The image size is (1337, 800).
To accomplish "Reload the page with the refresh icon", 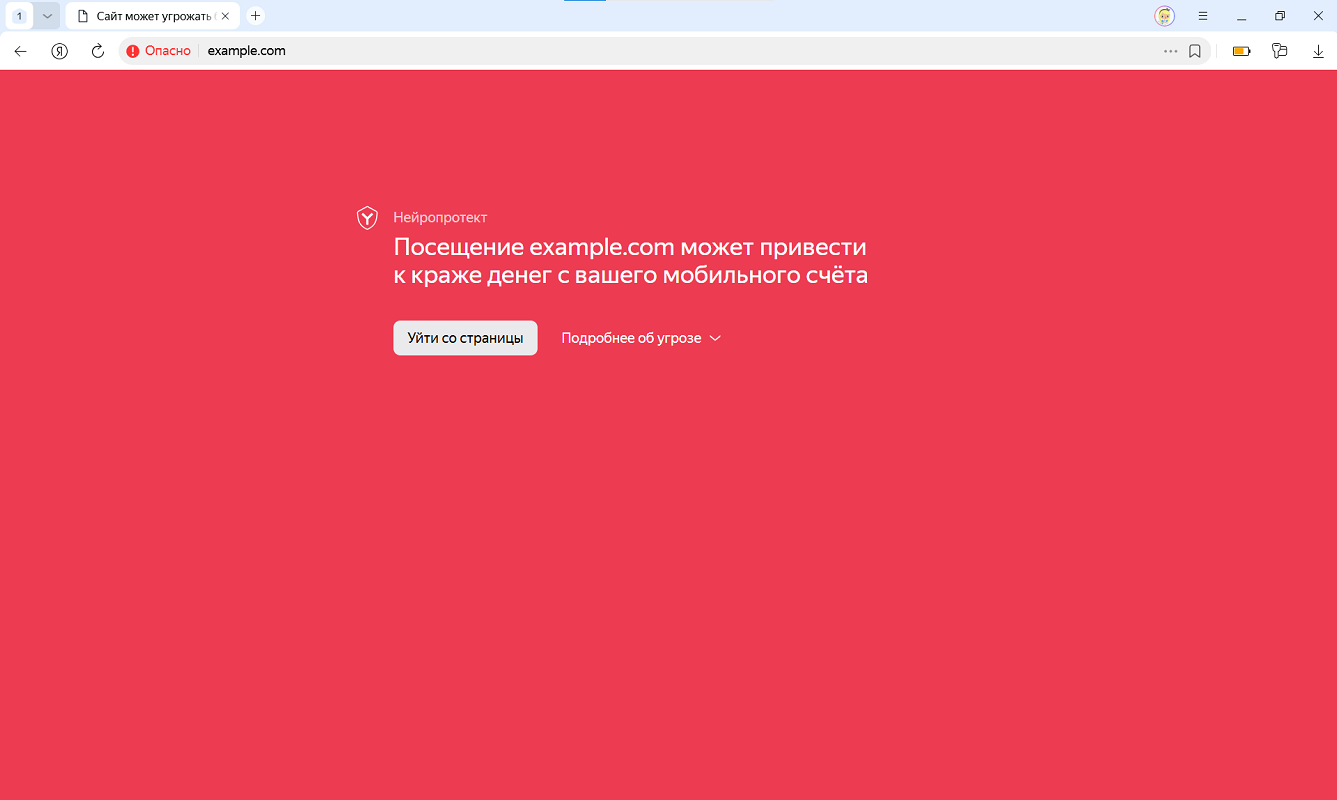I will (98, 51).
